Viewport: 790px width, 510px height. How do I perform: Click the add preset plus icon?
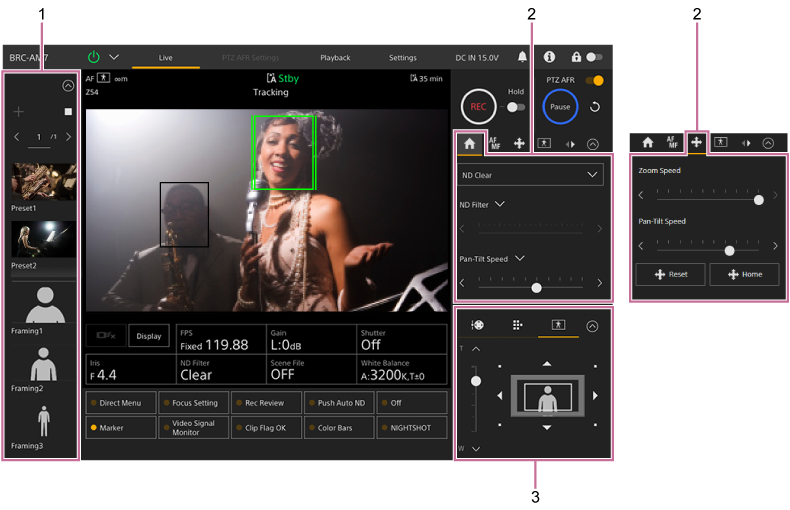click(x=18, y=112)
